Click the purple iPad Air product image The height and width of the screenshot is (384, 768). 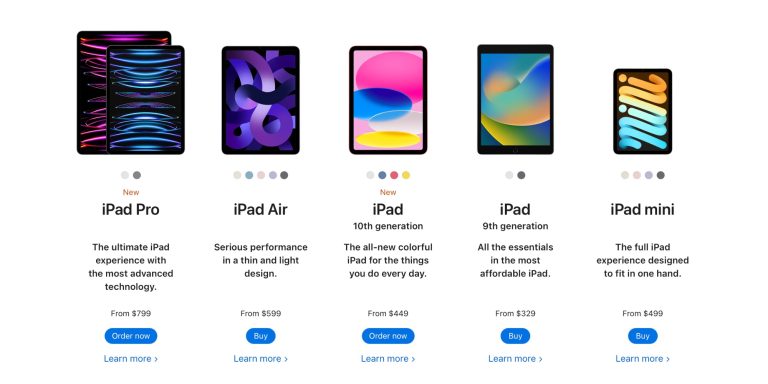(261, 100)
